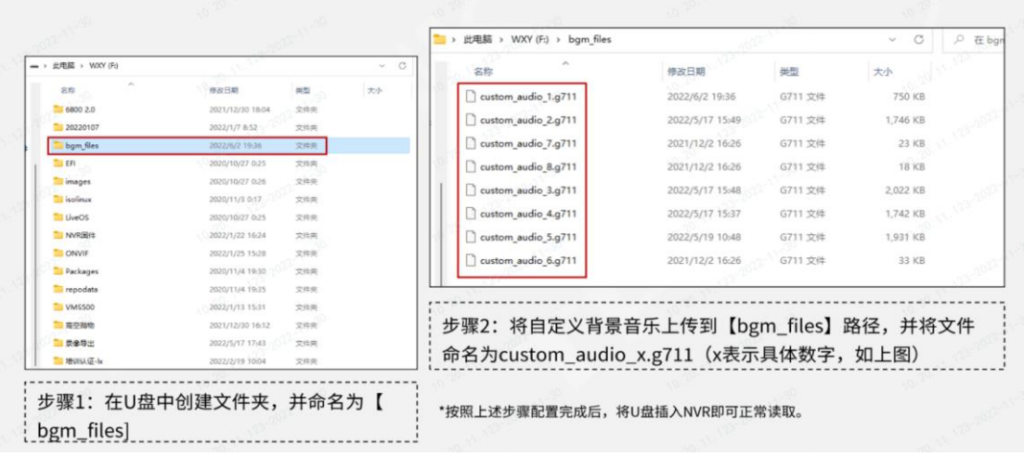Sort by 修改日期 column in bgm_files window

click(x=686, y=72)
